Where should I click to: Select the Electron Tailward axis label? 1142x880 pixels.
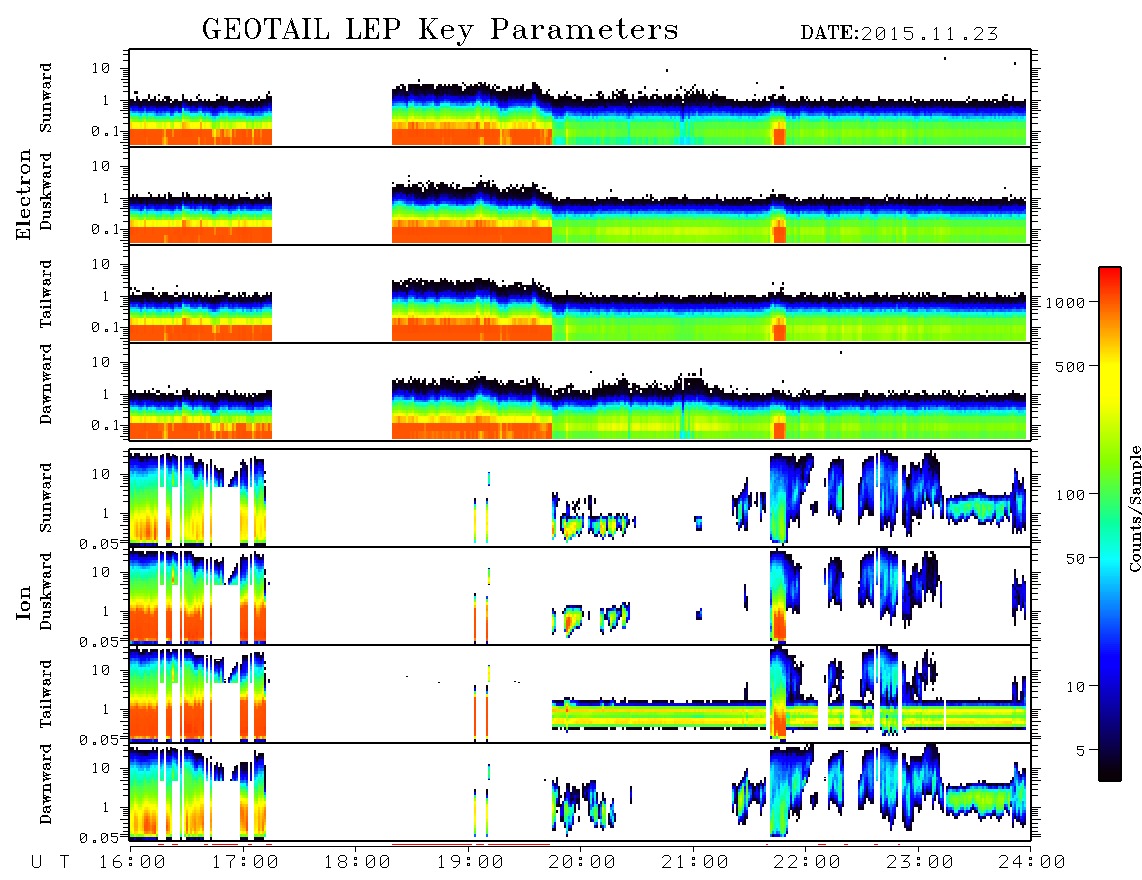46,294
